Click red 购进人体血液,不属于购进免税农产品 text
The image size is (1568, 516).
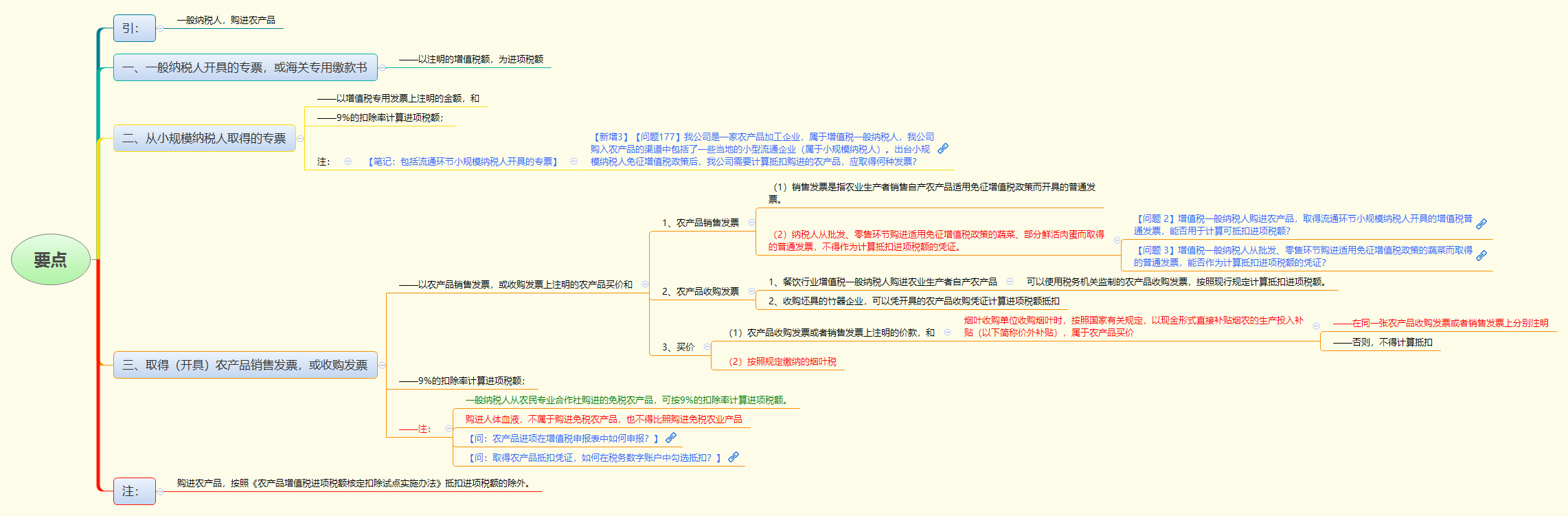pyautogui.click(x=604, y=419)
